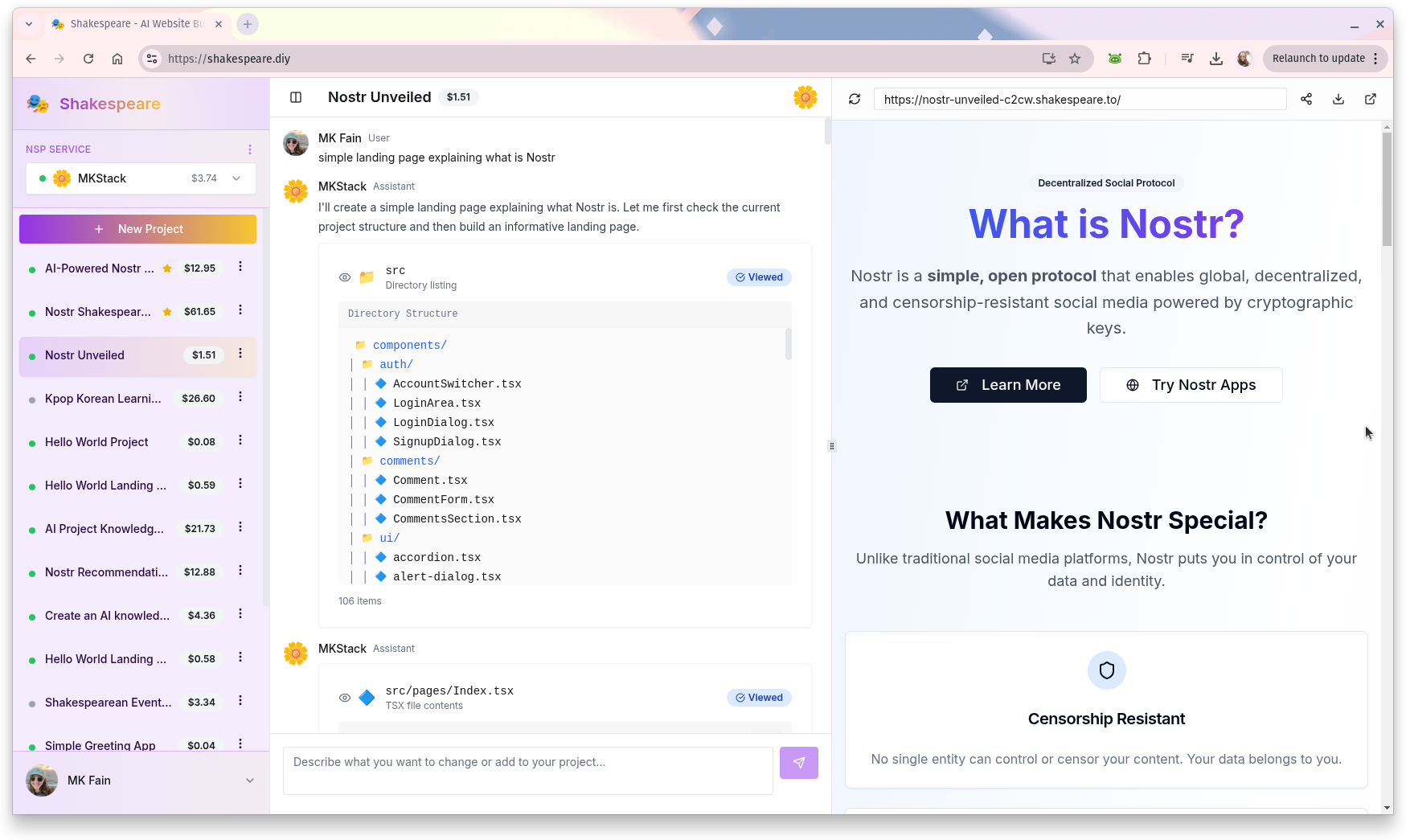
Task: Open options for Nostr Shakespear project
Action: click(x=240, y=310)
